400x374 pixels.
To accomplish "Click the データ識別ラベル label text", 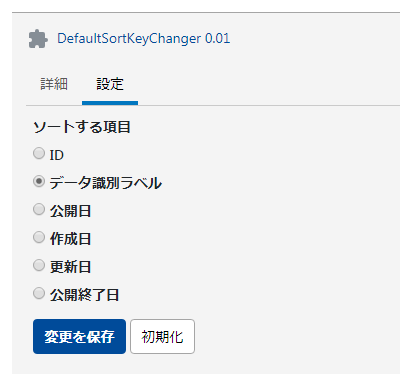I will pos(106,183).
